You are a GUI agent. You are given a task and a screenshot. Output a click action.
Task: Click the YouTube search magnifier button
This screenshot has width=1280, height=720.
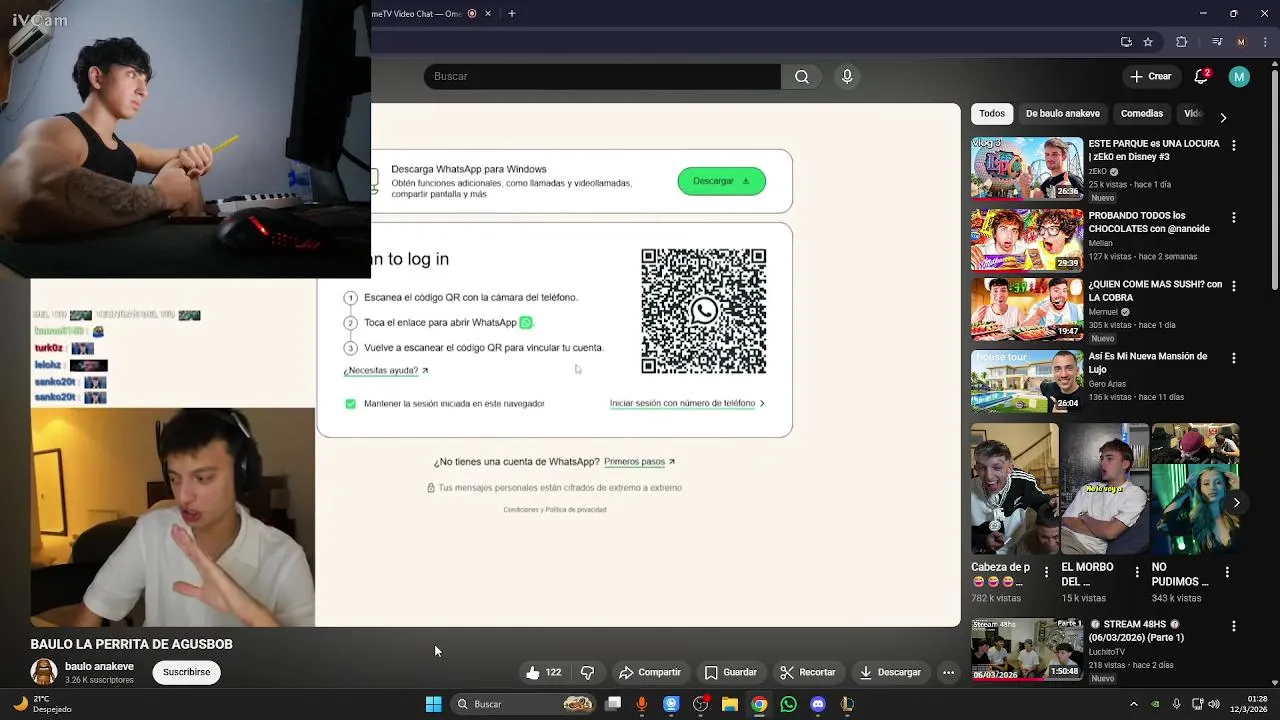[x=802, y=77]
